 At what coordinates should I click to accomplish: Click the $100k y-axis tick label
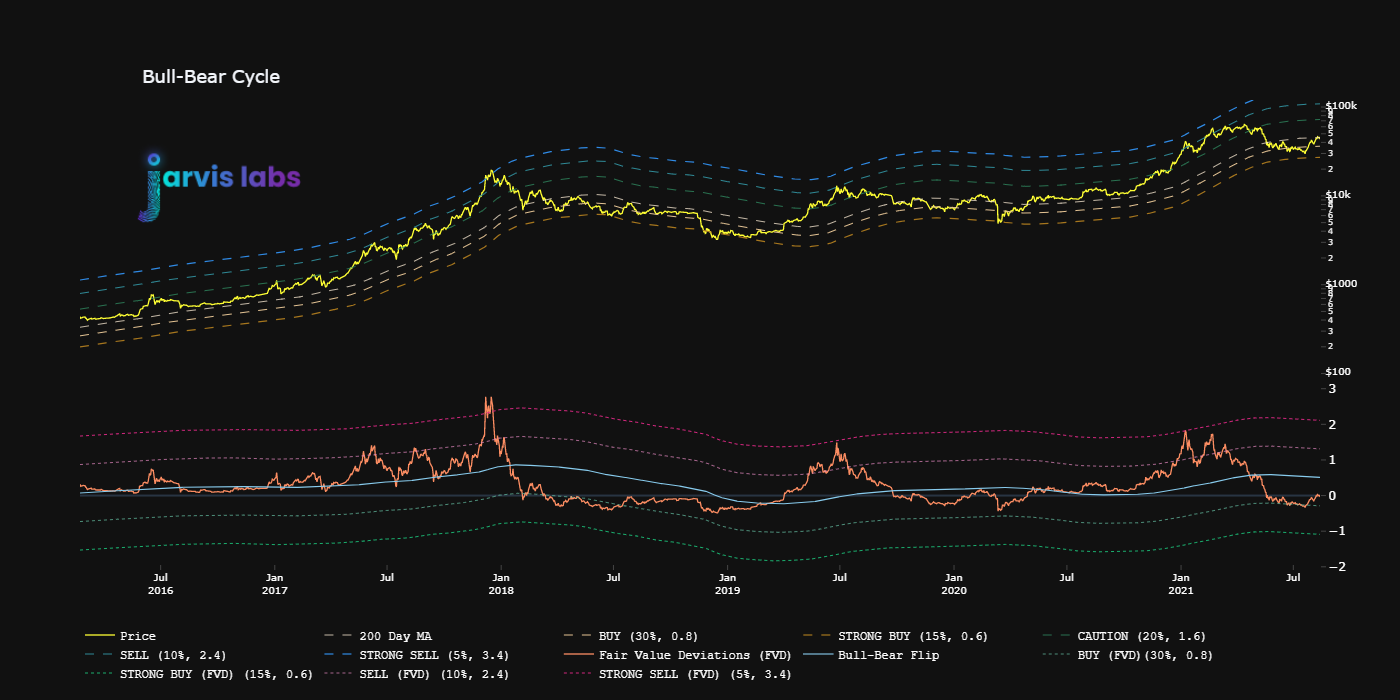point(1341,105)
